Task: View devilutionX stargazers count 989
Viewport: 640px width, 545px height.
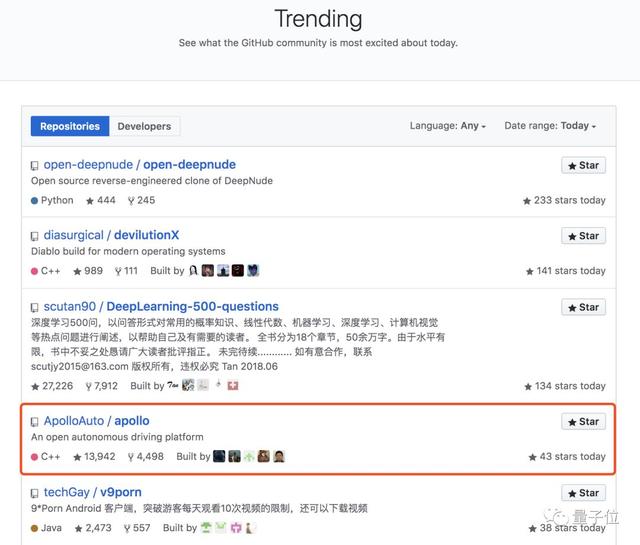Action: (88, 271)
